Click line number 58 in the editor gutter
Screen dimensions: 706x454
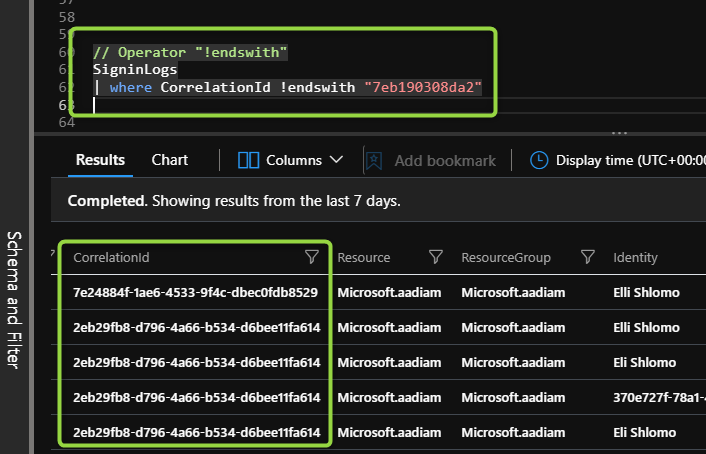click(66, 17)
